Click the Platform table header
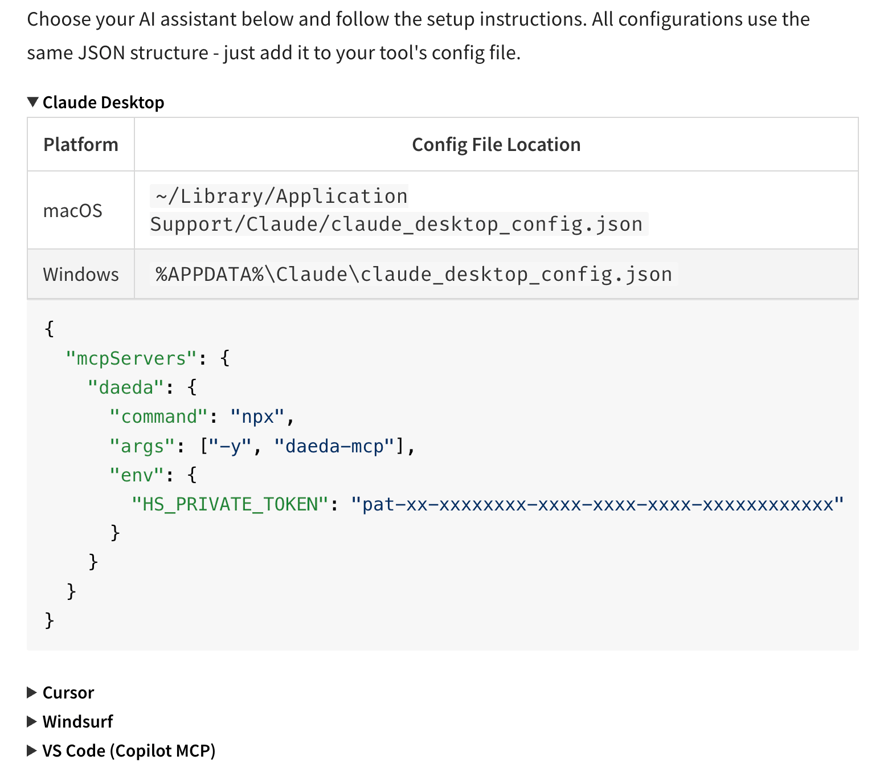This screenshot has width=884, height=768. point(80,144)
